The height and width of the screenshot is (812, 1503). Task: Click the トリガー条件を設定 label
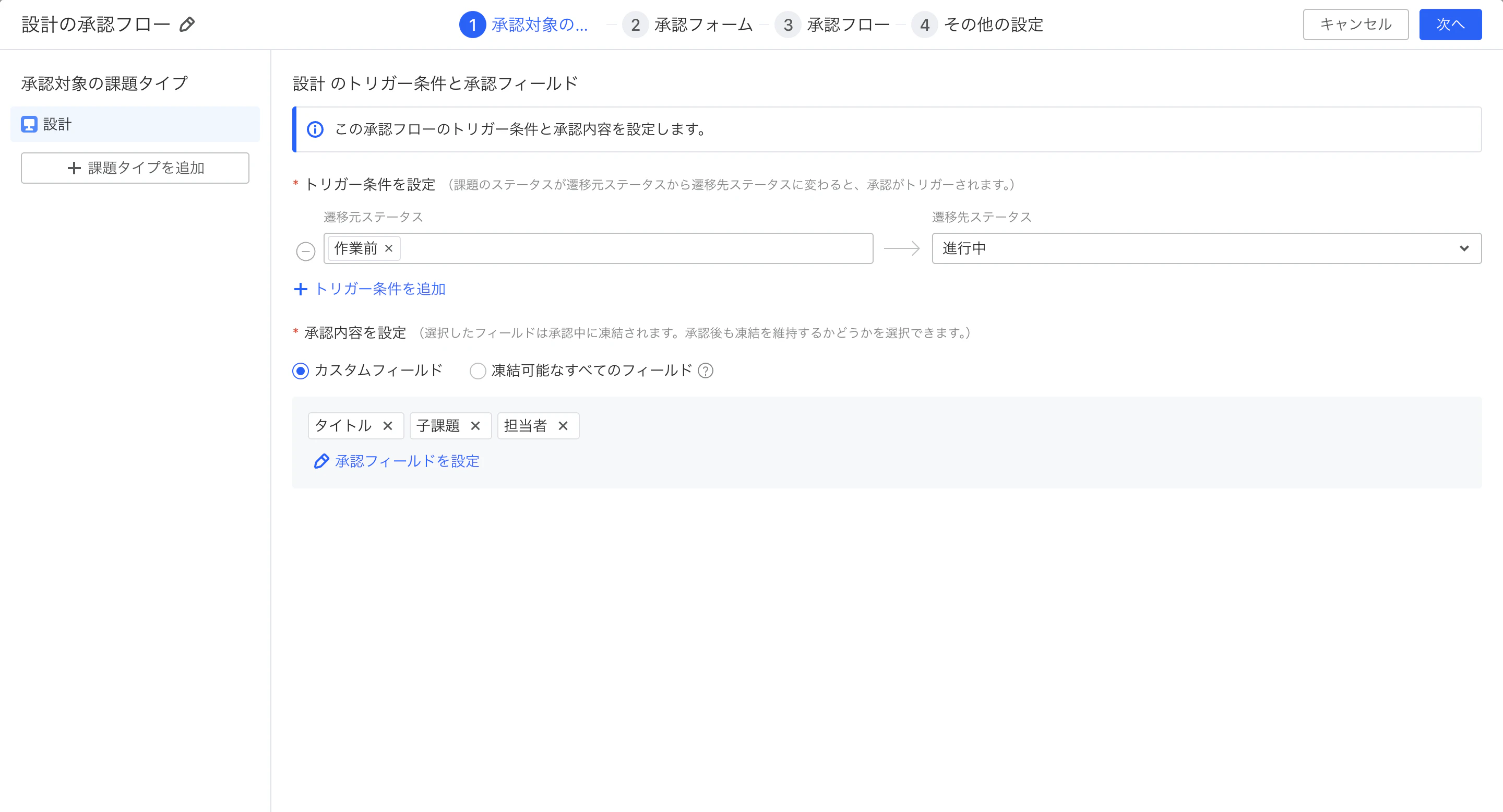coord(371,185)
